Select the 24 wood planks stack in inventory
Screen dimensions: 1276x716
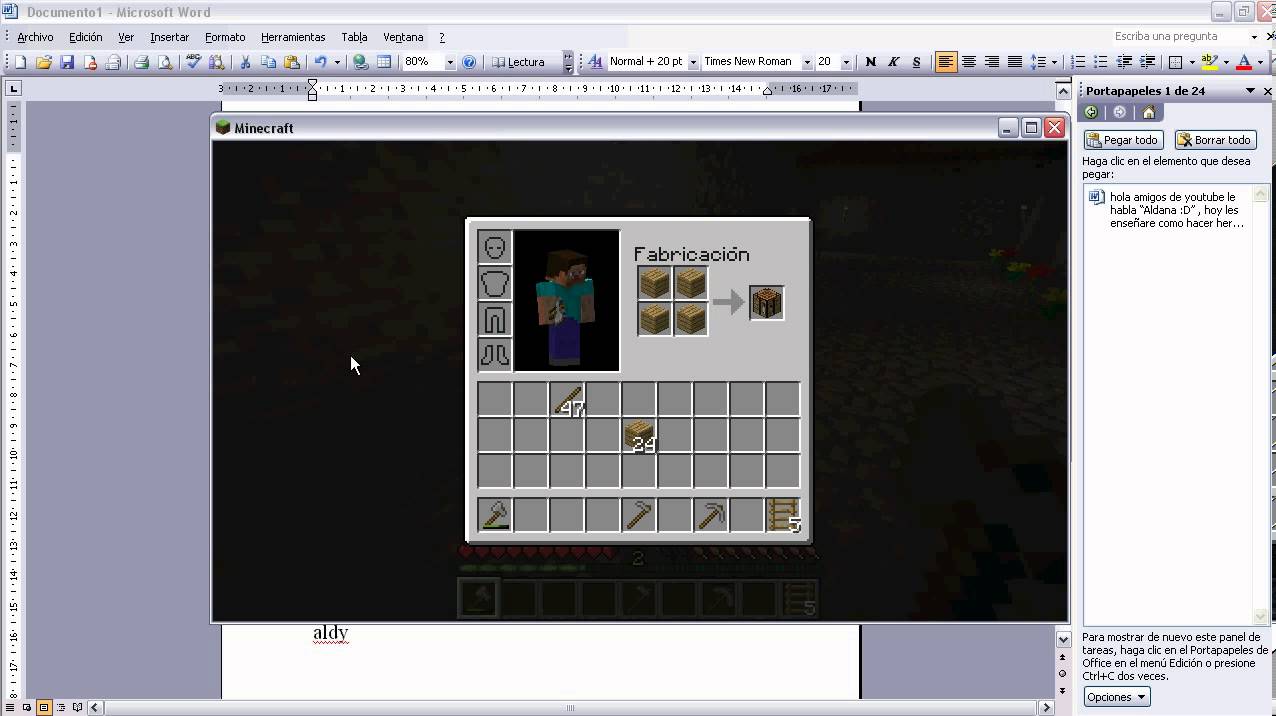pos(639,435)
